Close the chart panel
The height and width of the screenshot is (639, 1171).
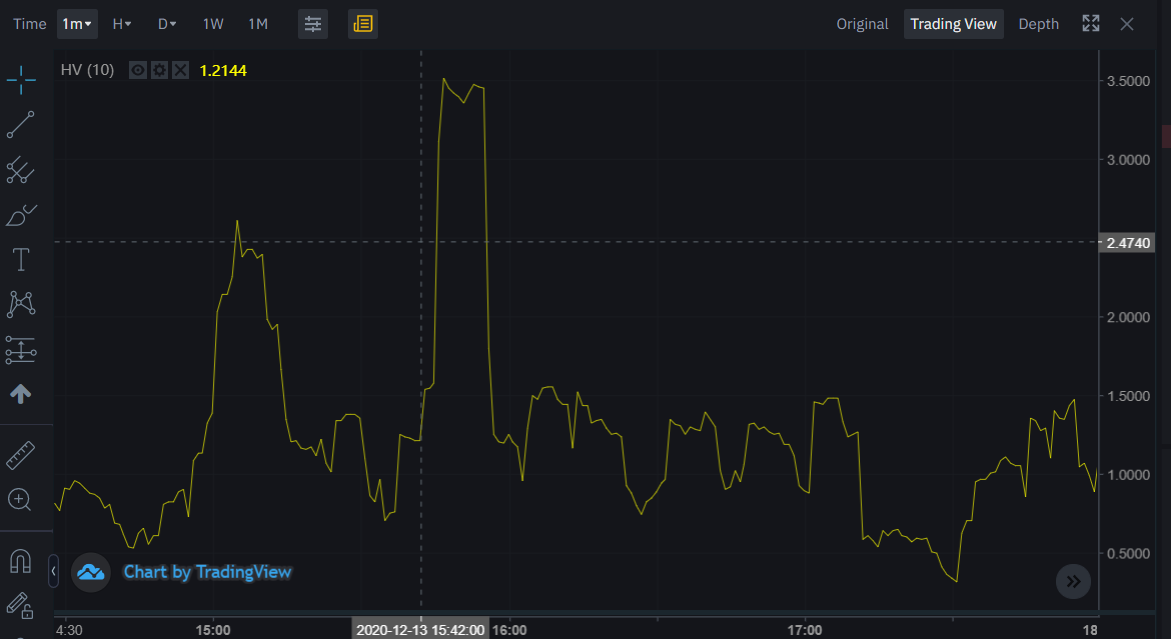[x=1127, y=24]
